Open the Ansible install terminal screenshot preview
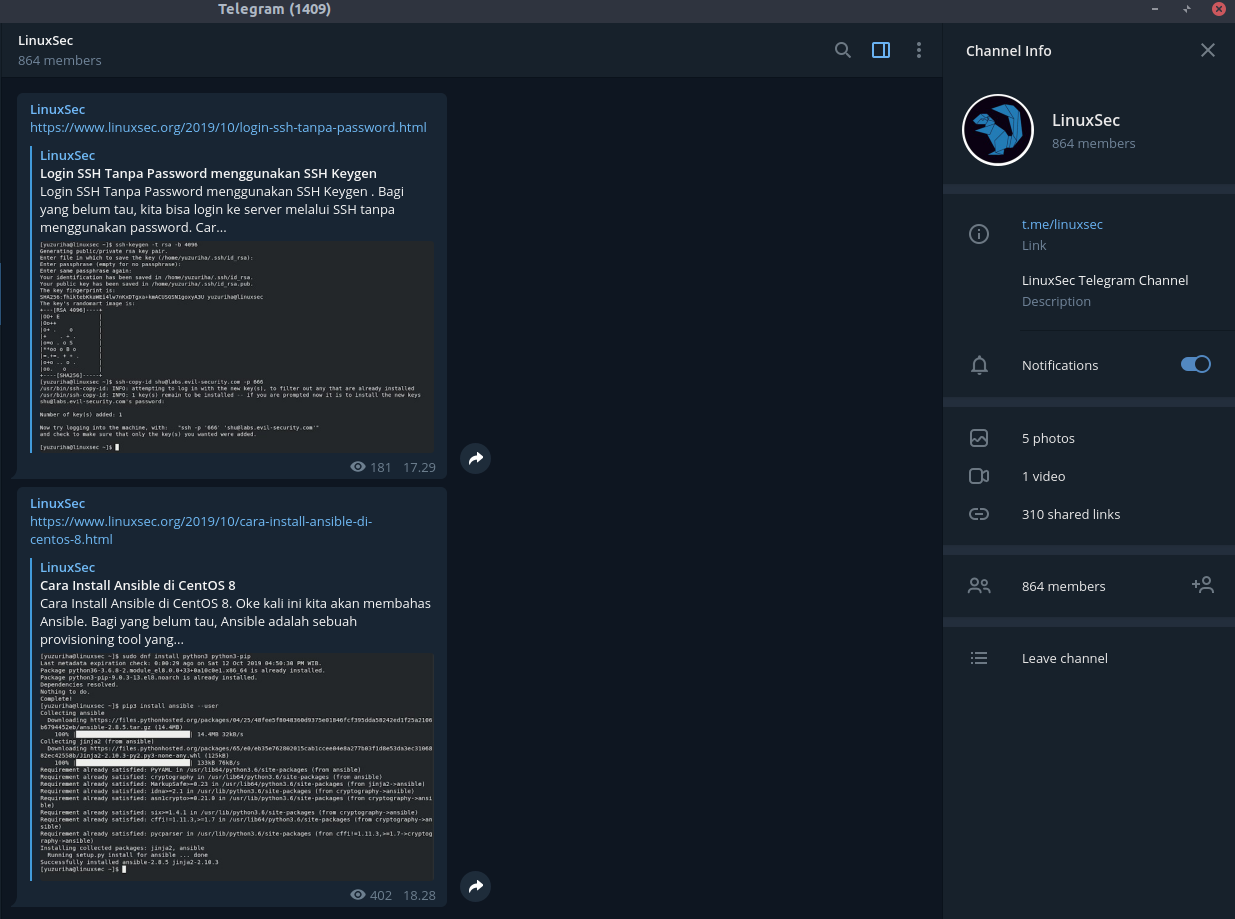Viewport: 1235px width, 919px height. pos(236,766)
